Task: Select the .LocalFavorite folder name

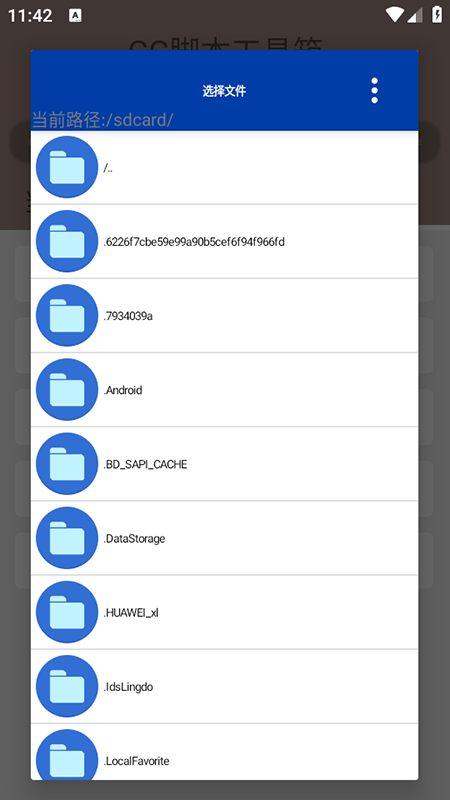Action: coord(136,761)
